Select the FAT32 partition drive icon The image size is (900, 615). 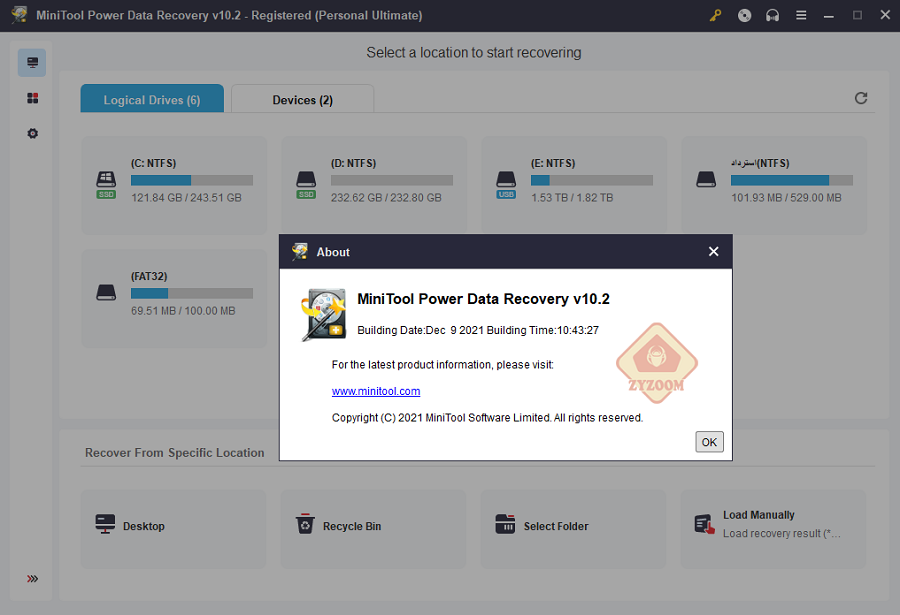(x=106, y=292)
